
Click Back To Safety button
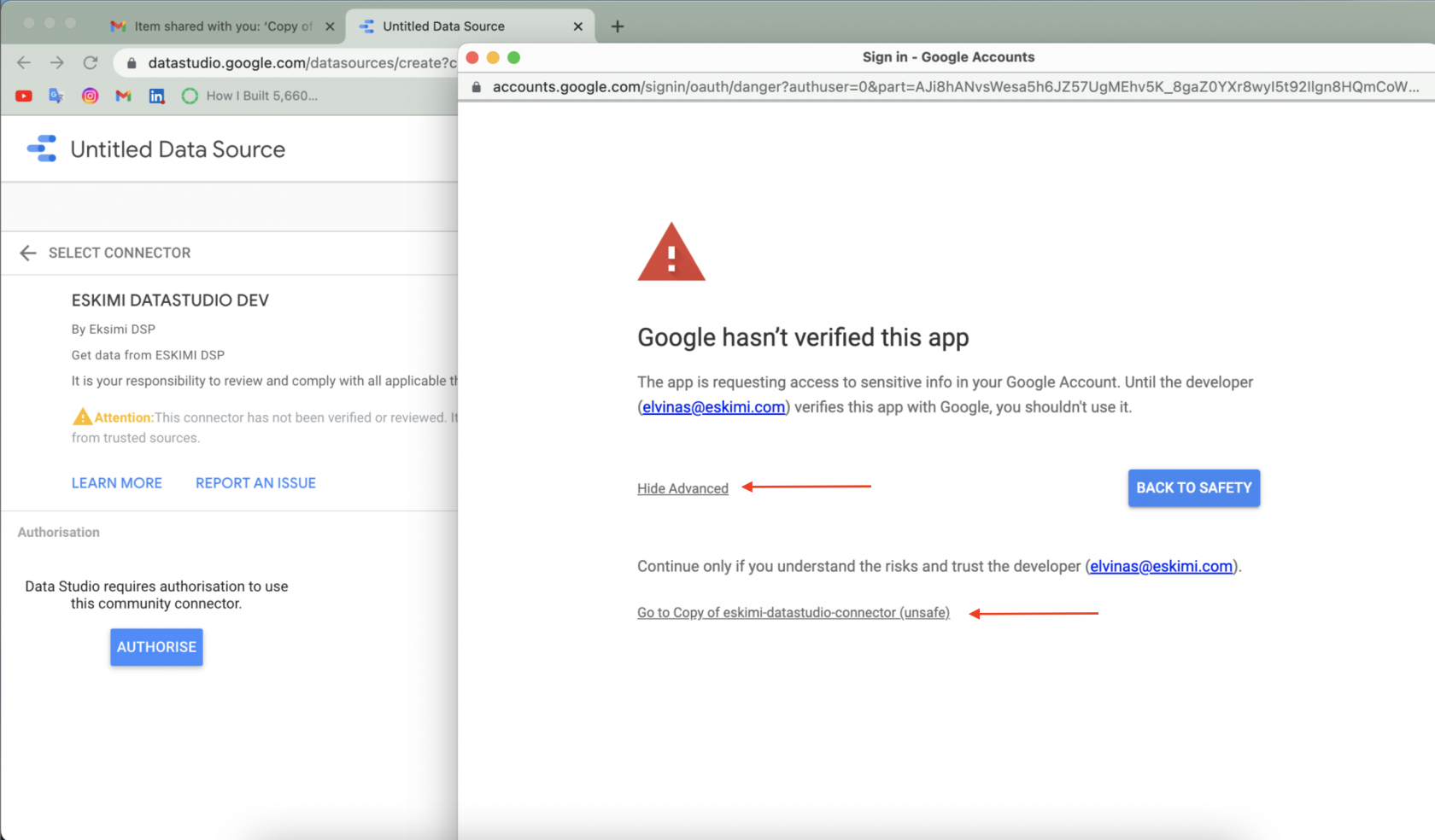click(x=1194, y=487)
